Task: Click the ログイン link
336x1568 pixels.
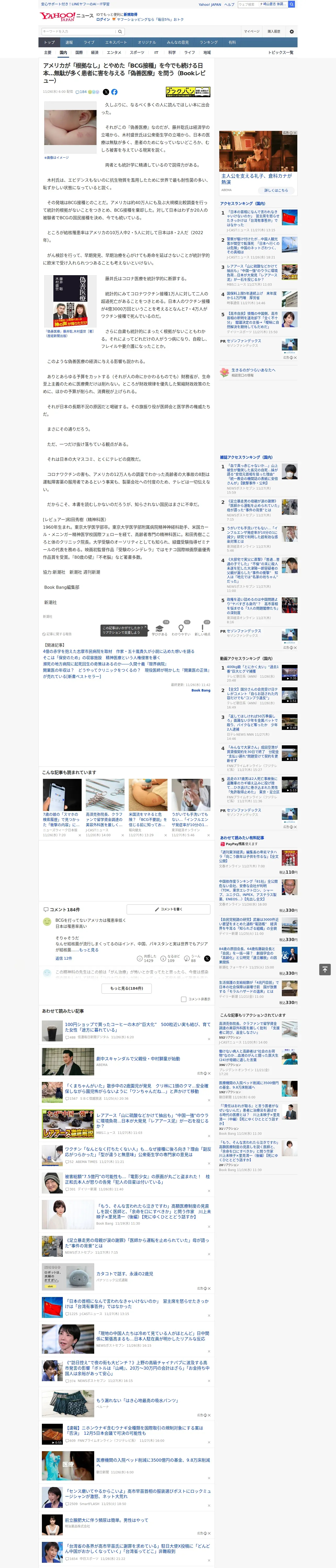Action: 103,20
